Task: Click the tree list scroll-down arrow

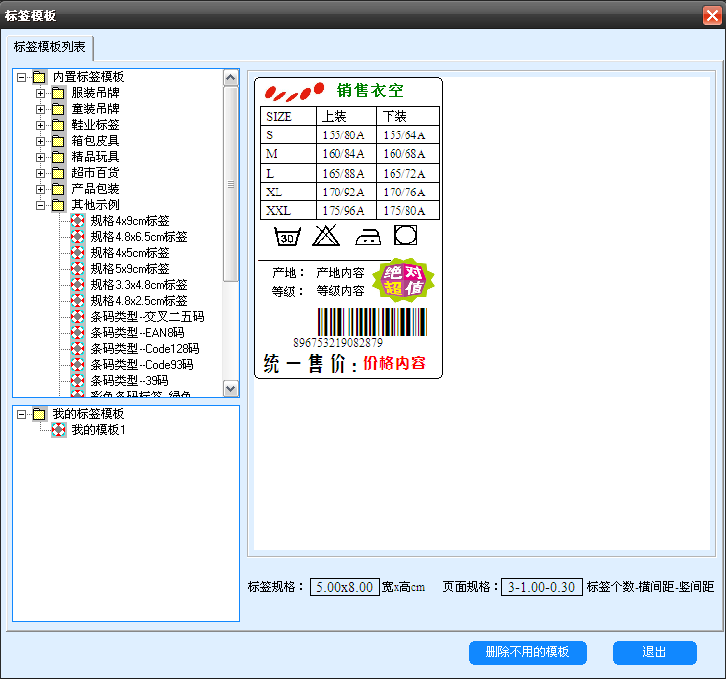Action: click(231, 388)
